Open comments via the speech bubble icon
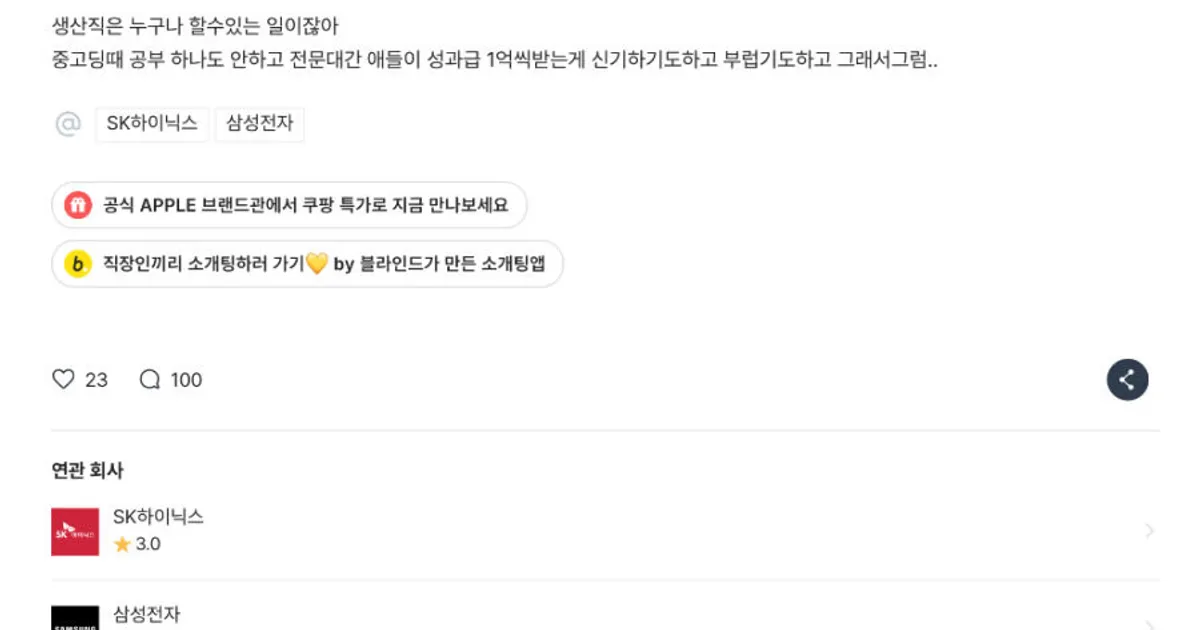The height and width of the screenshot is (630, 1200). tap(150, 380)
